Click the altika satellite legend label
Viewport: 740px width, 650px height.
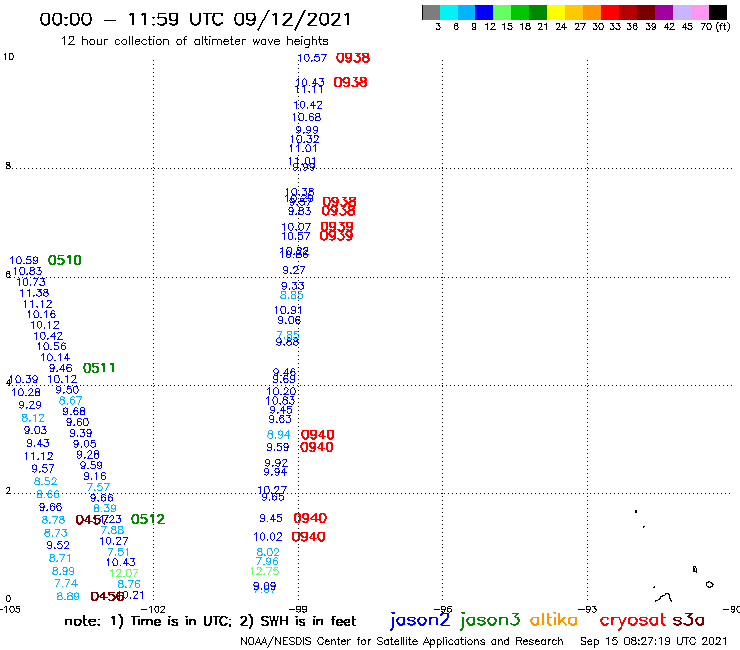click(554, 619)
